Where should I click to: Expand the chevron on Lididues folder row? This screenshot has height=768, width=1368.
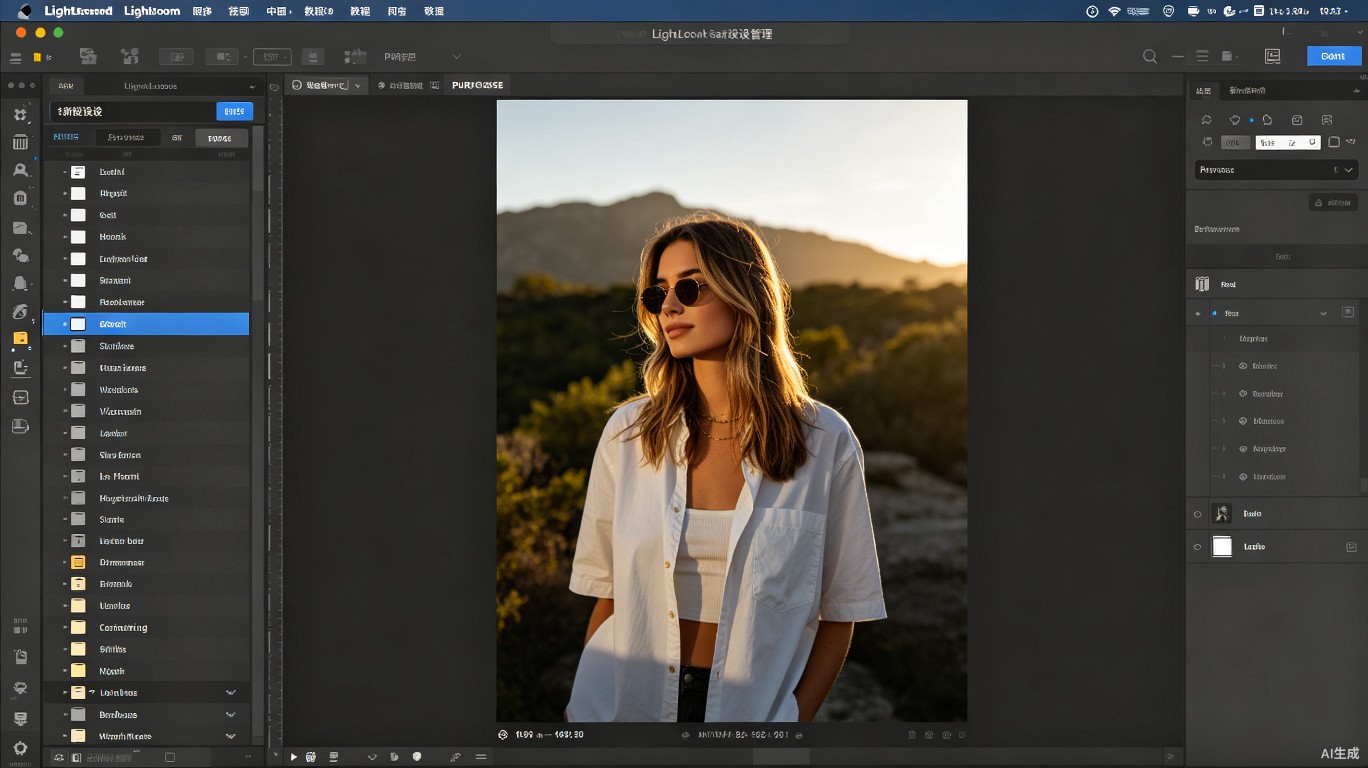231,693
